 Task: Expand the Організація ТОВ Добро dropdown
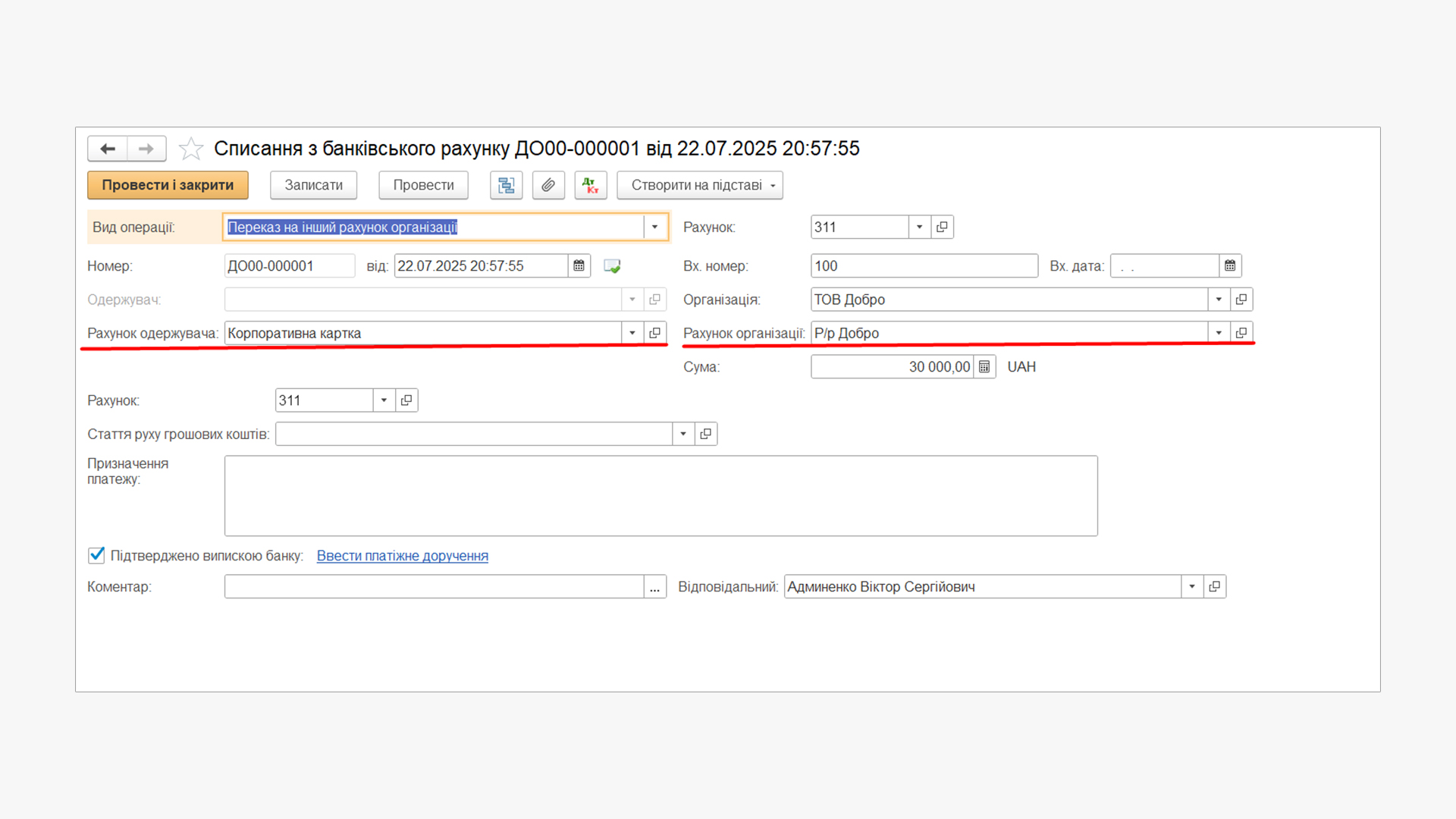click(x=1219, y=300)
